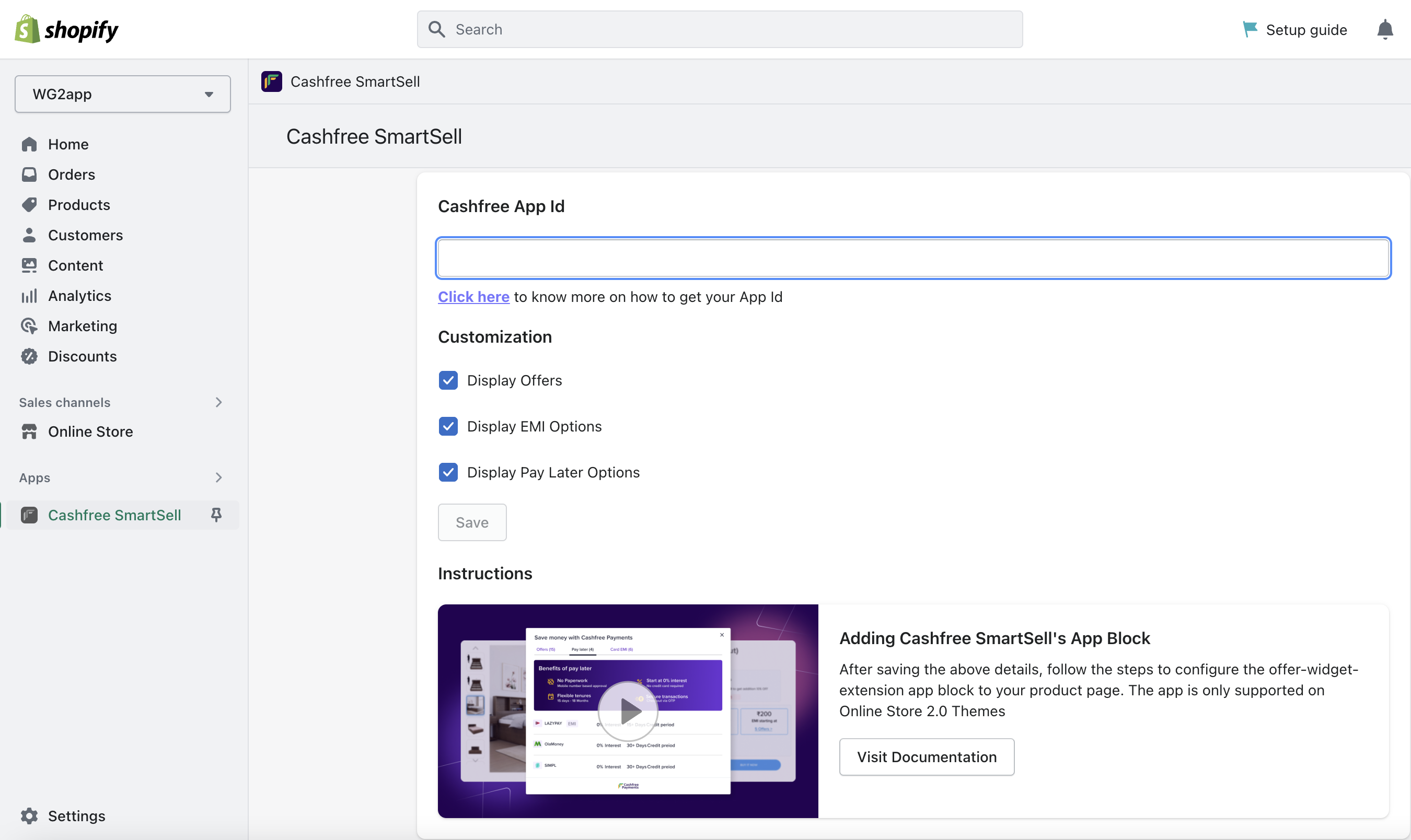
Task: Click the Shopify logo
Action: 67,29
